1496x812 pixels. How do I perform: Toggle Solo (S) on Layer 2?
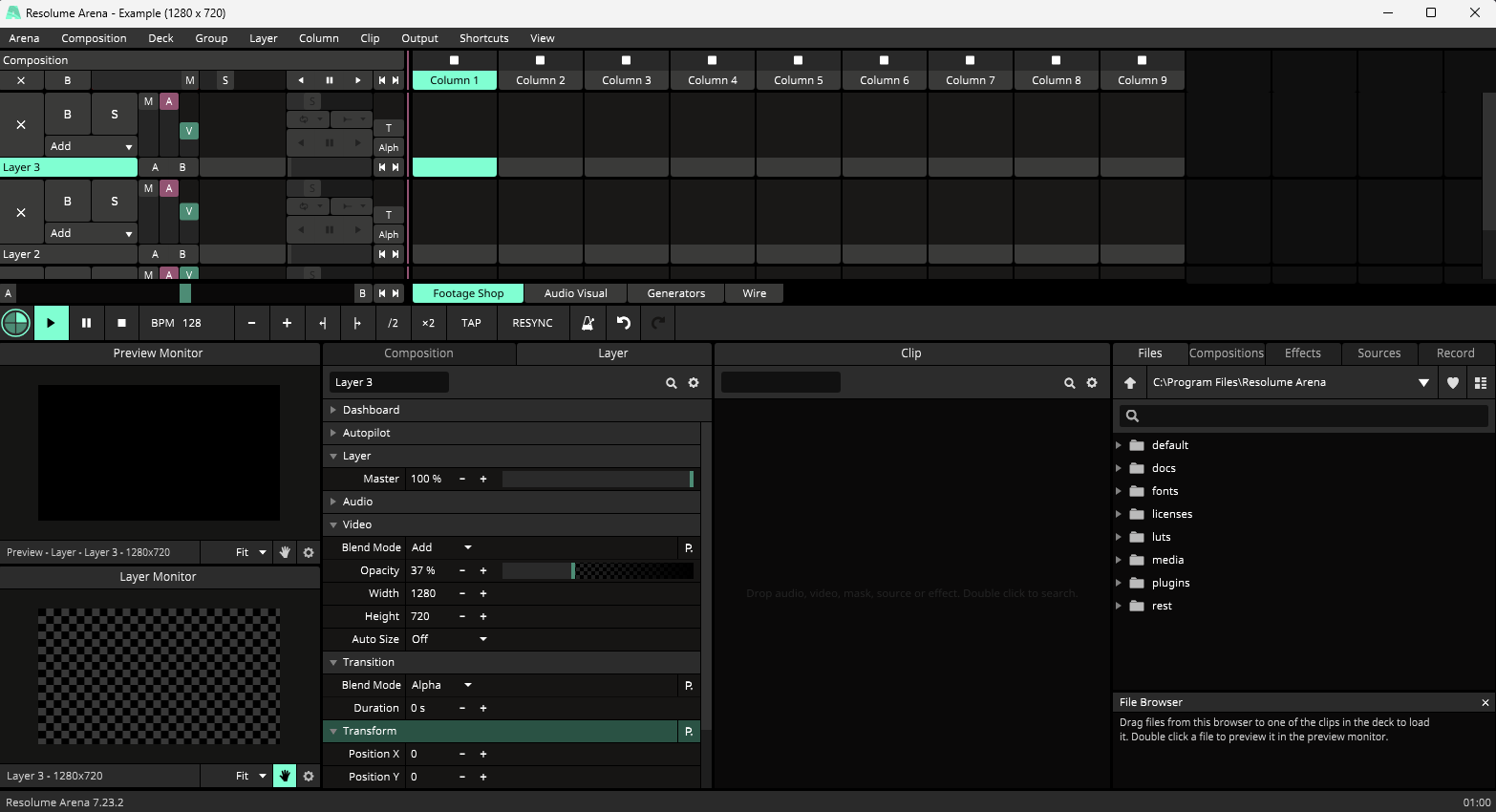115,202
